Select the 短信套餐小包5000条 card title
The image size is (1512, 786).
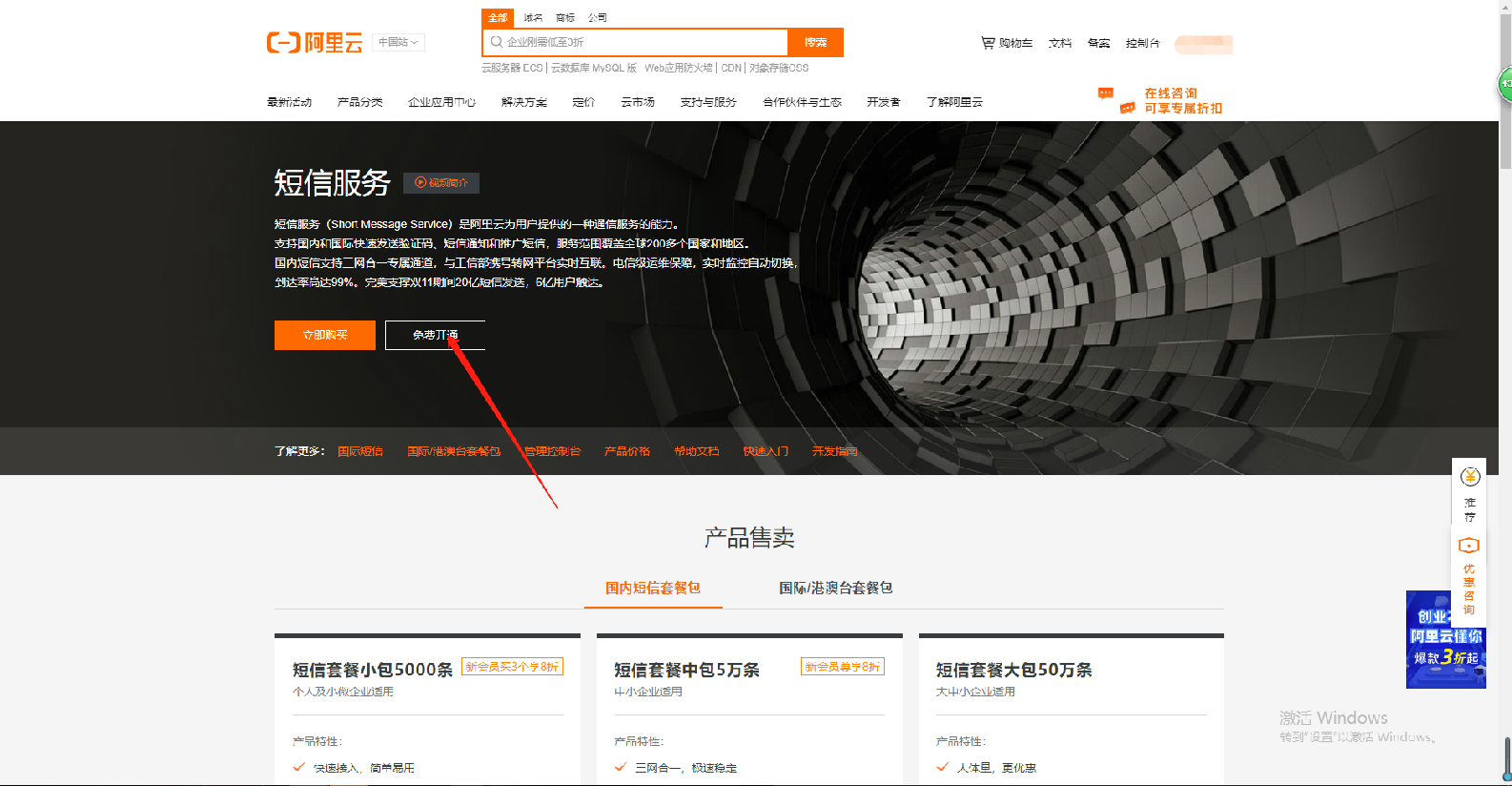point(373,670)
